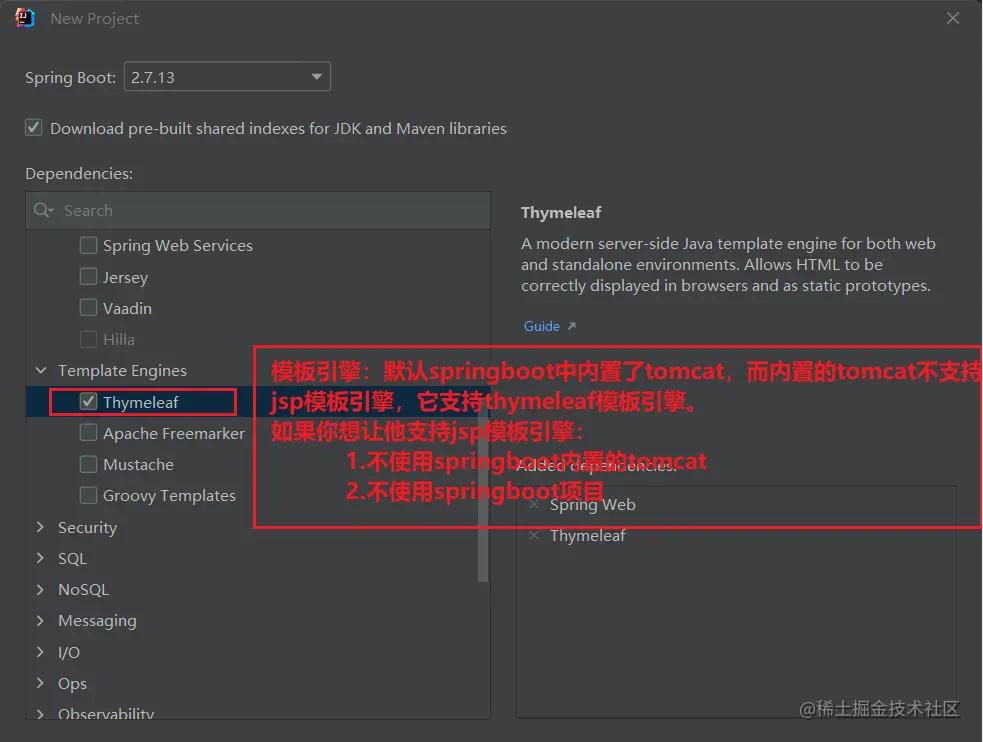This screenshot has height=742, width=983.
Task: Toggle Download pre-built shared indexes checkbox
Action: pos(34,128)
